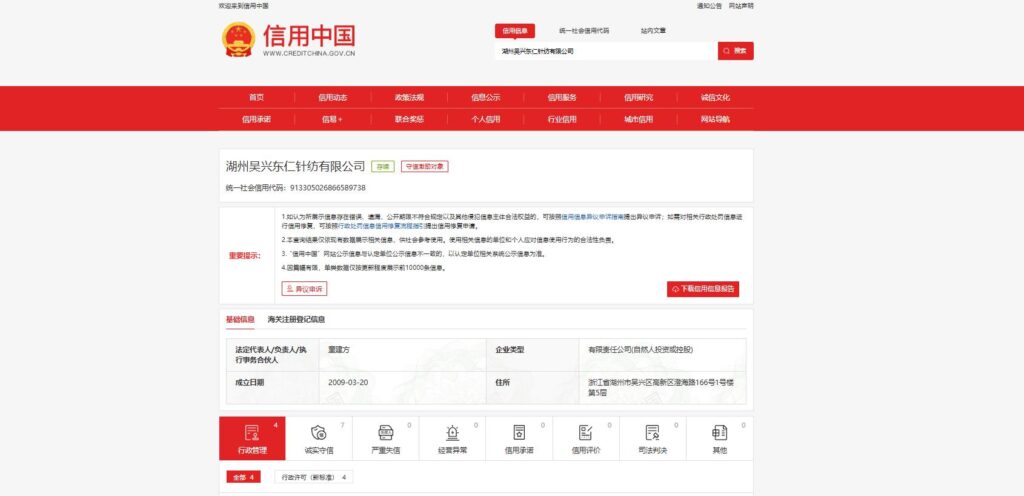Select the 信用评价 edit icon

(586, 432)
